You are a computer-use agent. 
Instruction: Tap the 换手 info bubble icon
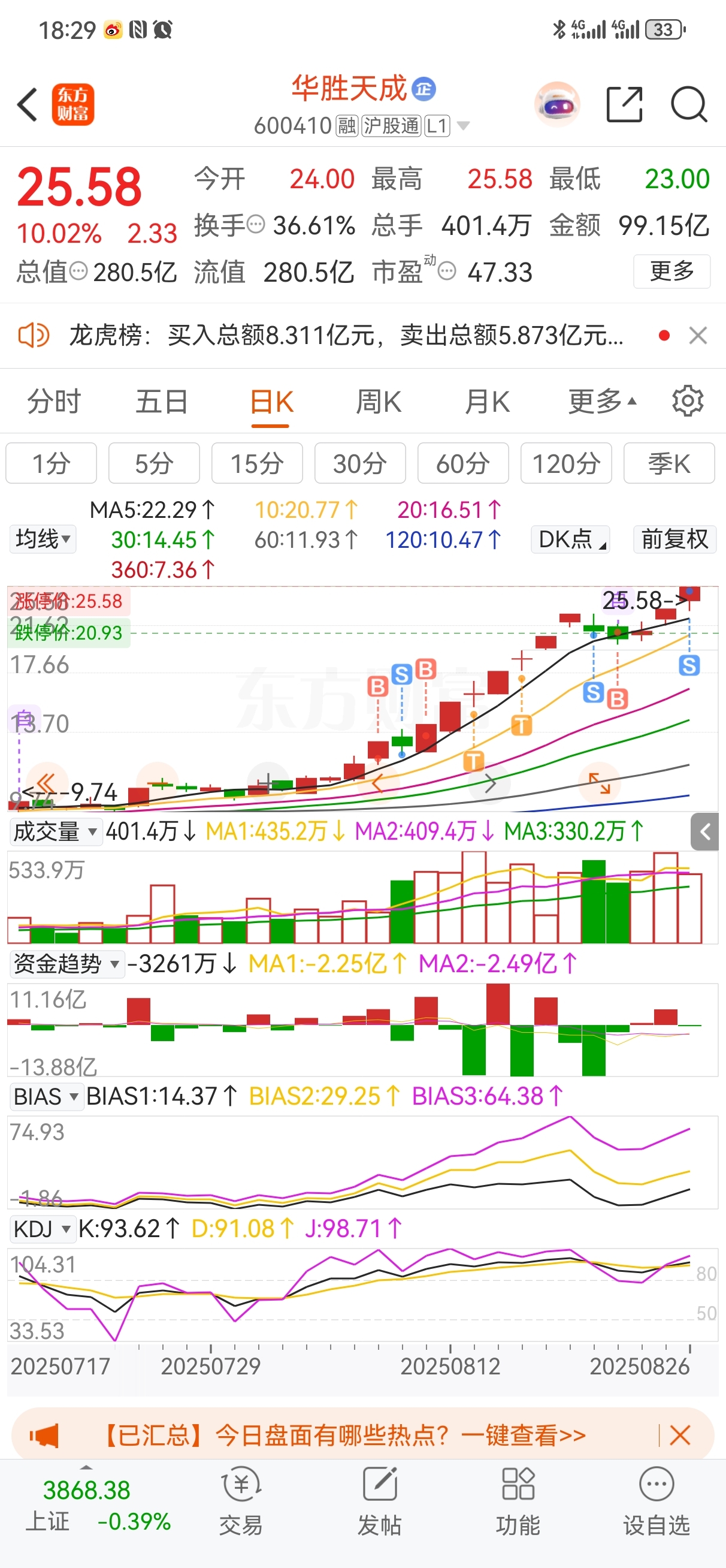coord(257,225)
